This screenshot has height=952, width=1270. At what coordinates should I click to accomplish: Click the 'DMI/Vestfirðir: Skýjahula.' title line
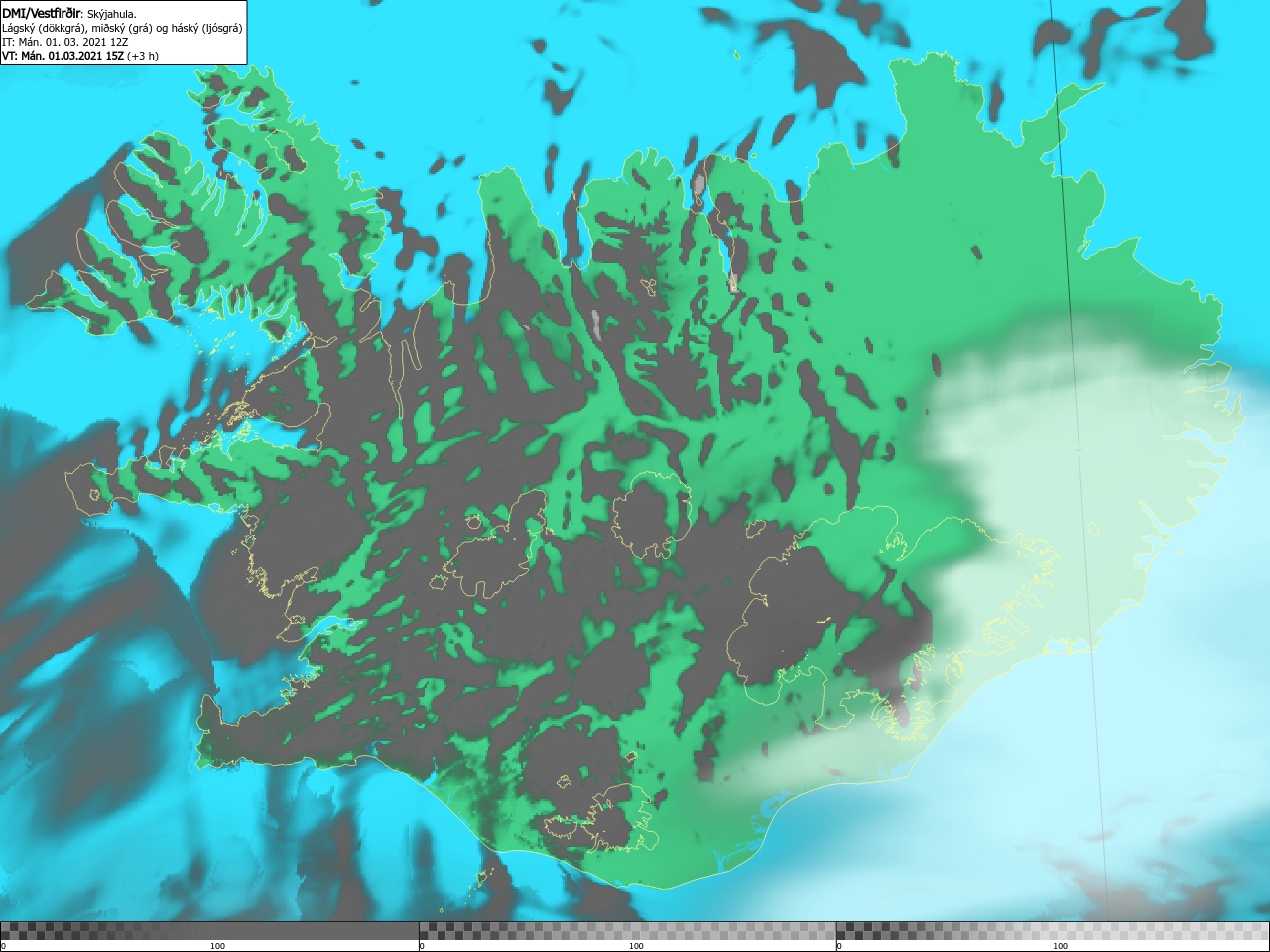click(x=69, y=13)
